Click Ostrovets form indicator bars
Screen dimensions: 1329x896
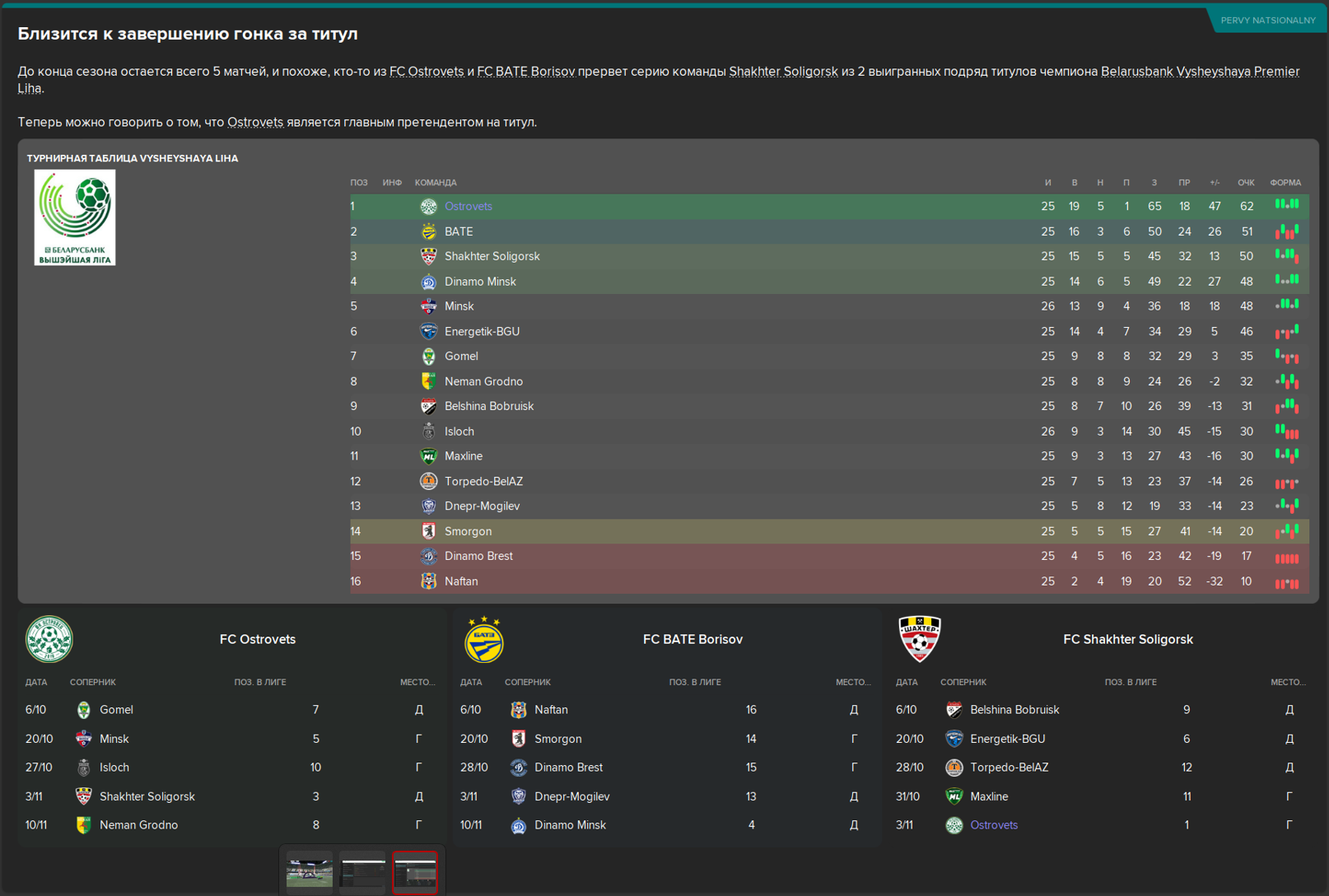click(1286, 205)
